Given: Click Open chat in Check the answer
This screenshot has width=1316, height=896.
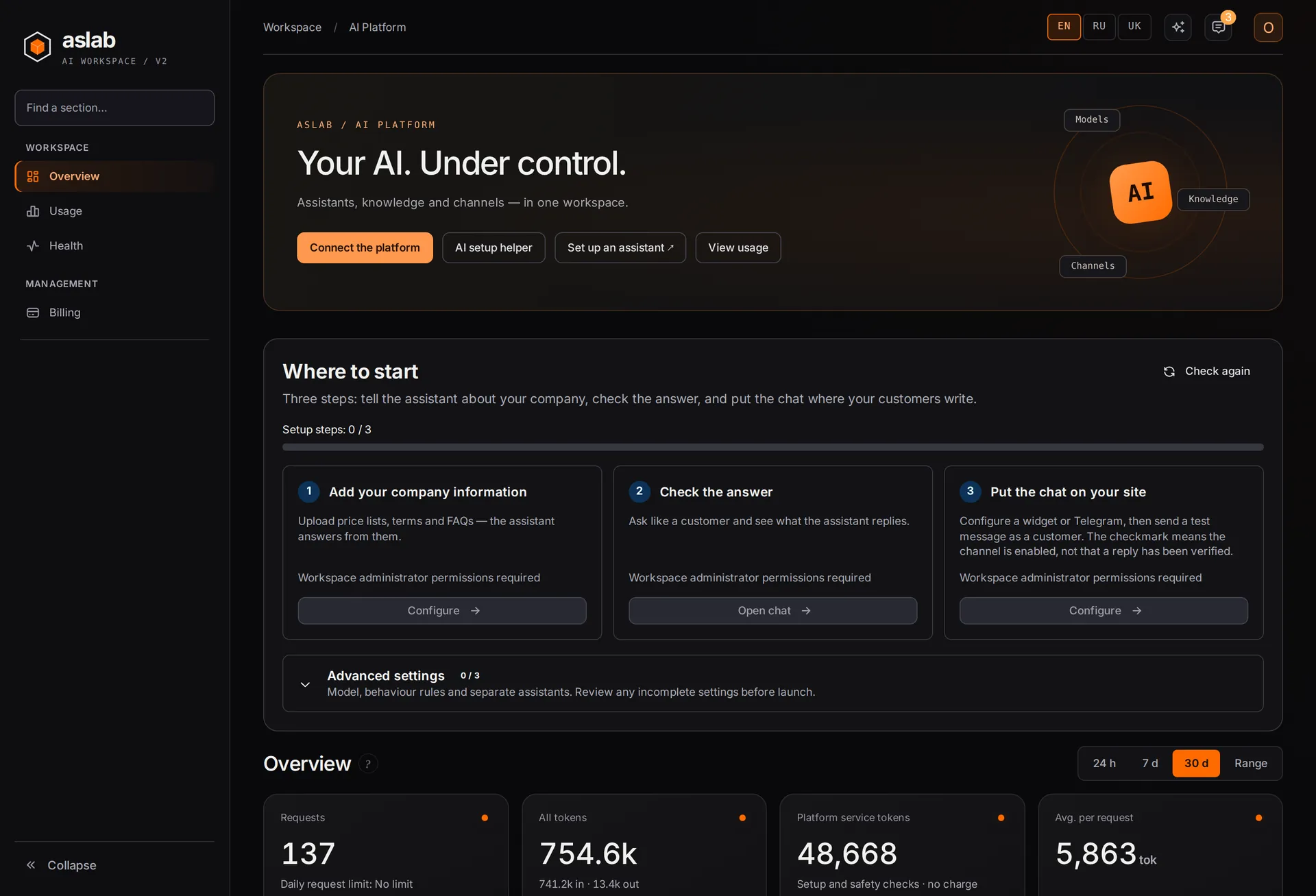Looking at the screenshot, I should pos(772,611).
